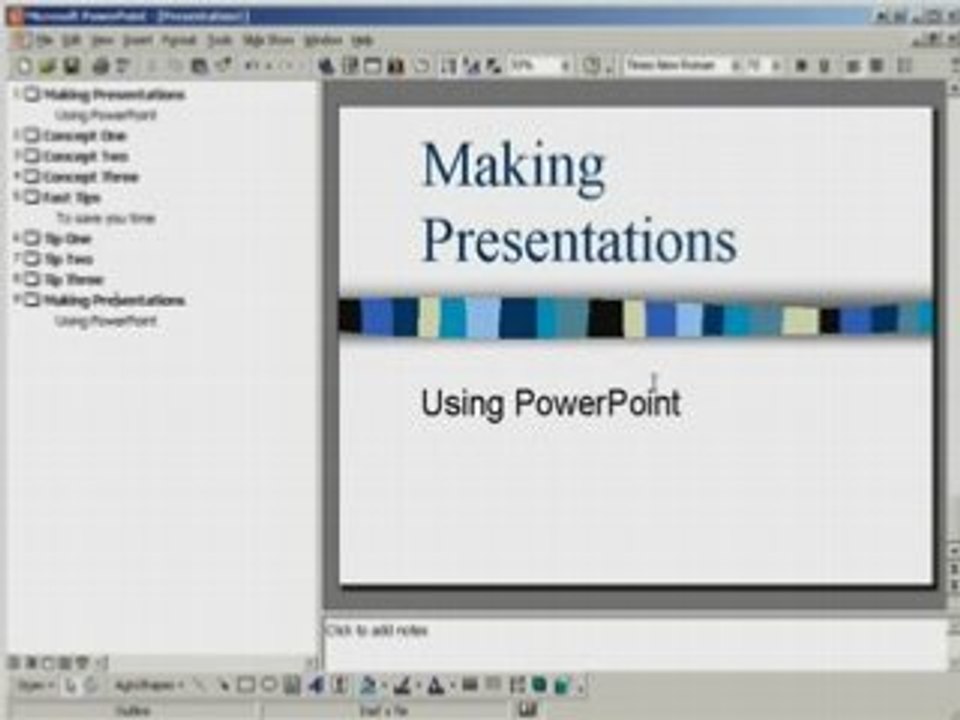This screenshot has height=720, width=960.
Task: Click the Line Color brush button
Action: tap(403, 685)
